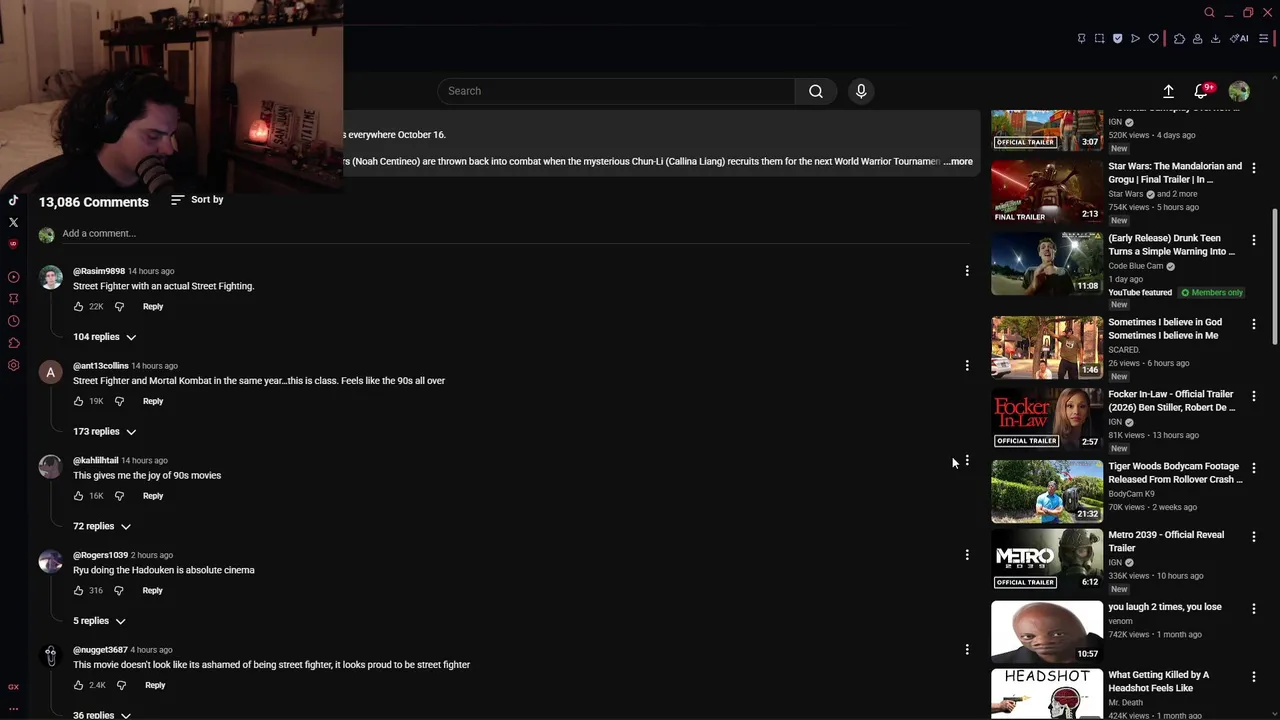Open the Sort by comments dropdown
The height and width of the screenshot is (720, 1280).
point(197,200)
